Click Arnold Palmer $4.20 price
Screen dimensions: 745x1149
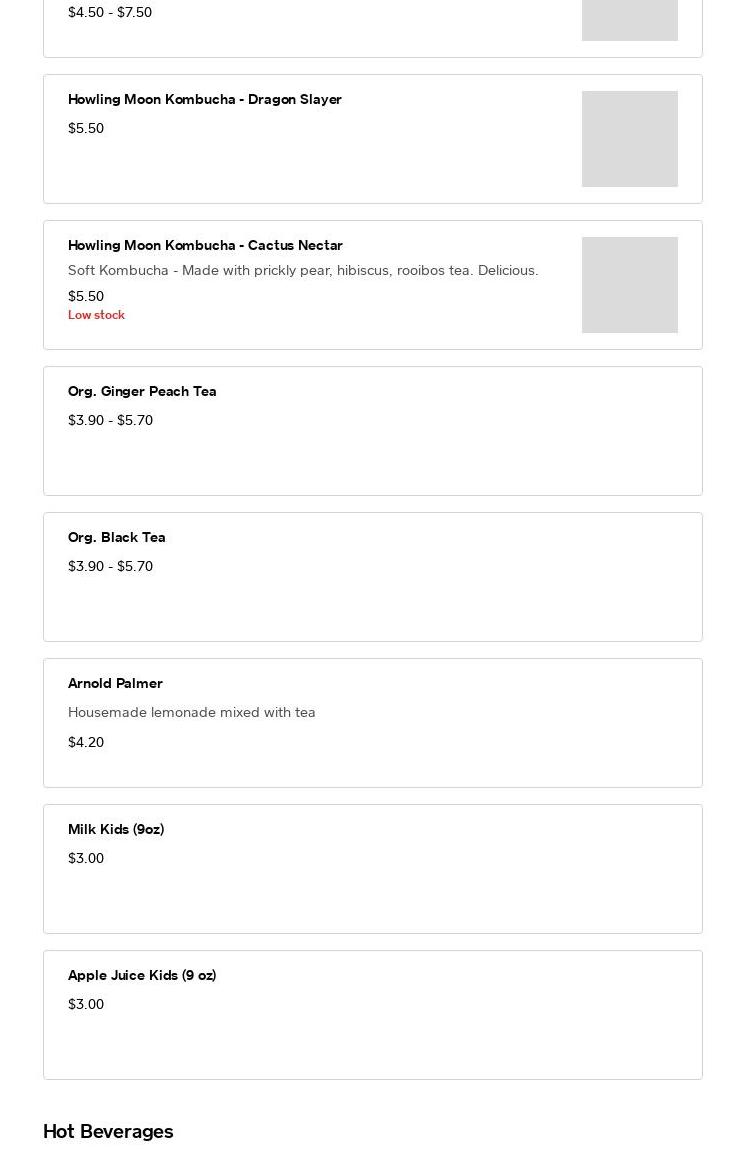(x=86, y=743)
